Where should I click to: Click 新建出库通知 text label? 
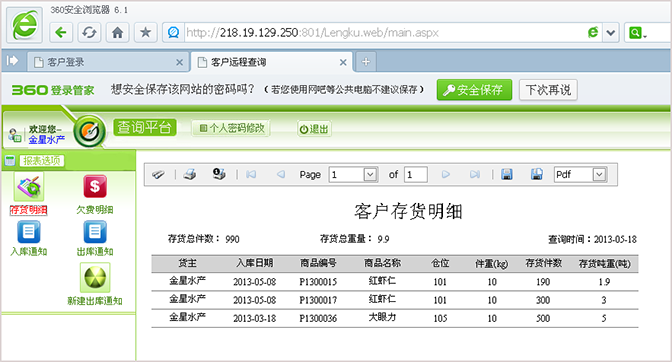(95, 301)
